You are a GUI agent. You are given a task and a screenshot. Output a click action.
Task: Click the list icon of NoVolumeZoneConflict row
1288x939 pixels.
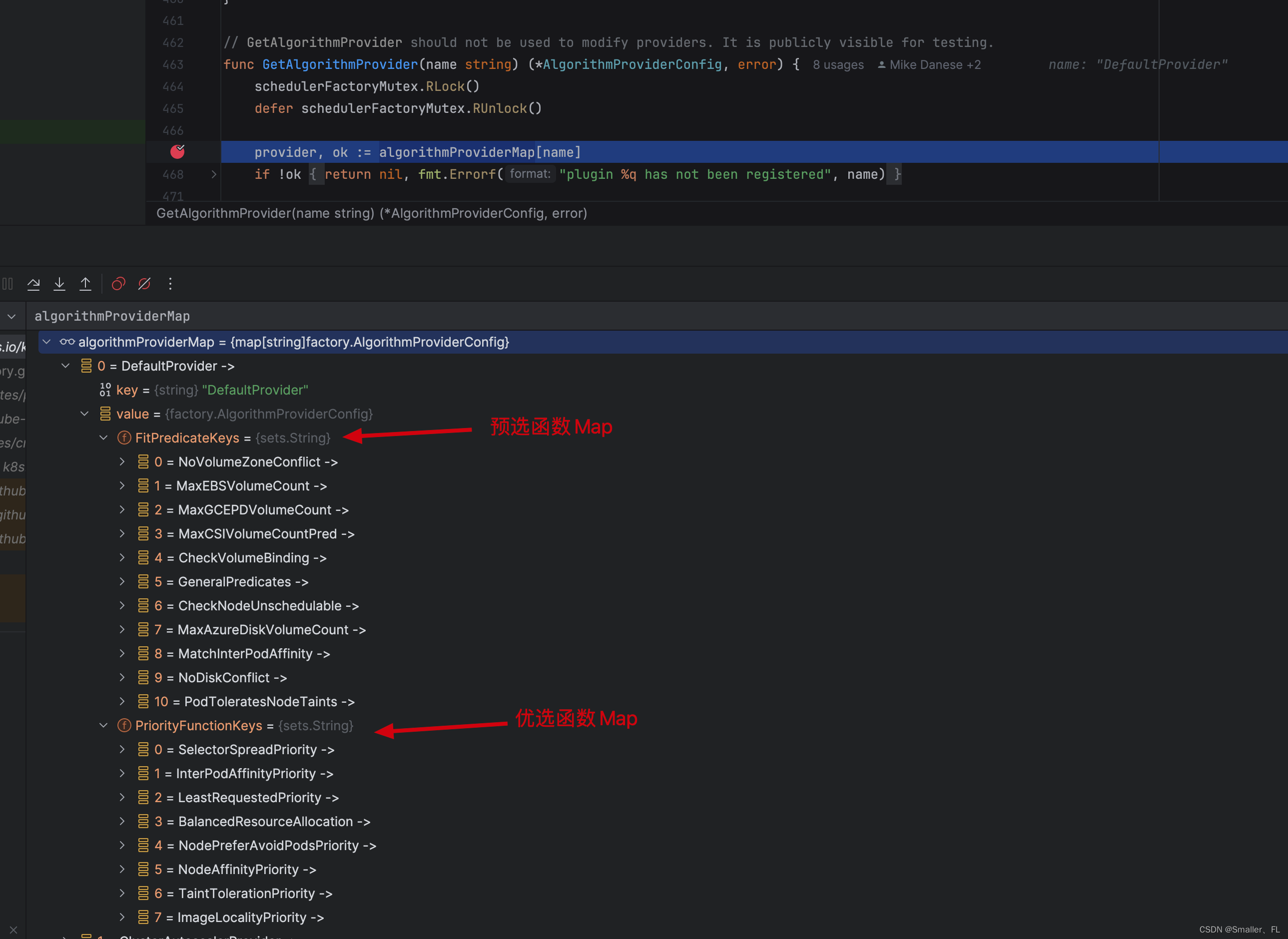click(143, 462)
